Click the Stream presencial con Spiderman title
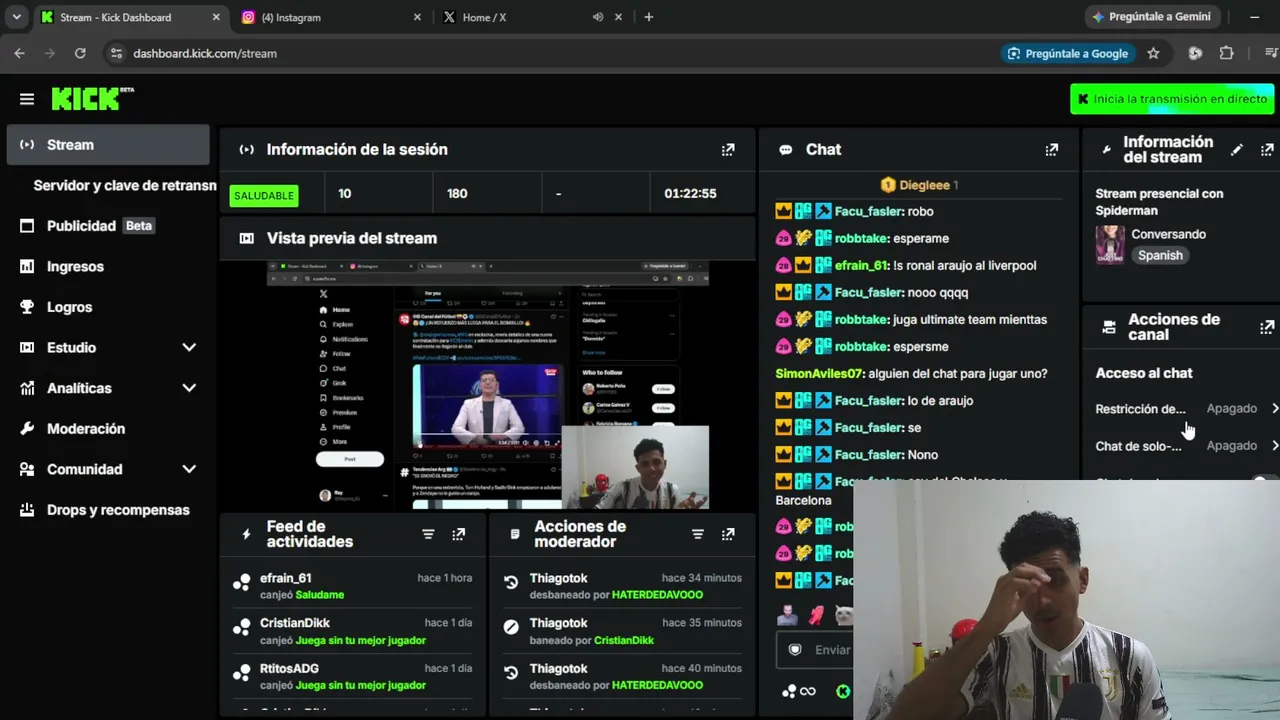 click(x=1159, y=202)
